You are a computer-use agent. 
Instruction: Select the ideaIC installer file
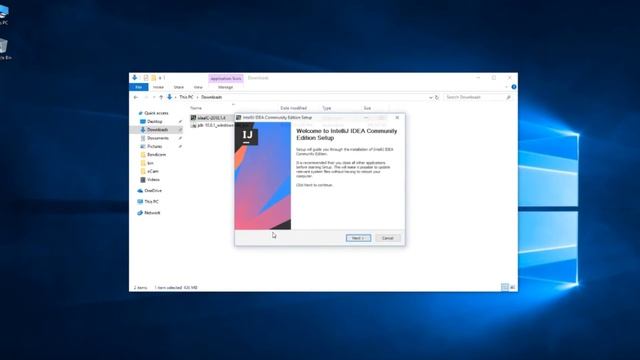[x=211, y=118]
